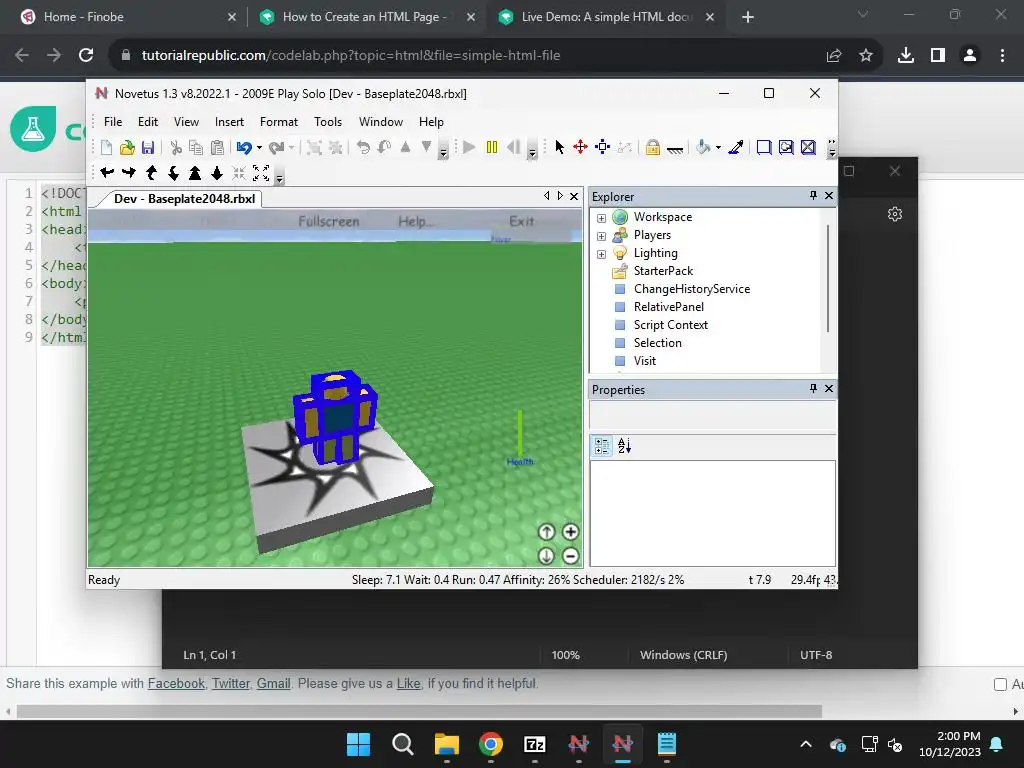Toggle the Properties panel pin auto-hide
1024x768 pixels.
(813, 389)
